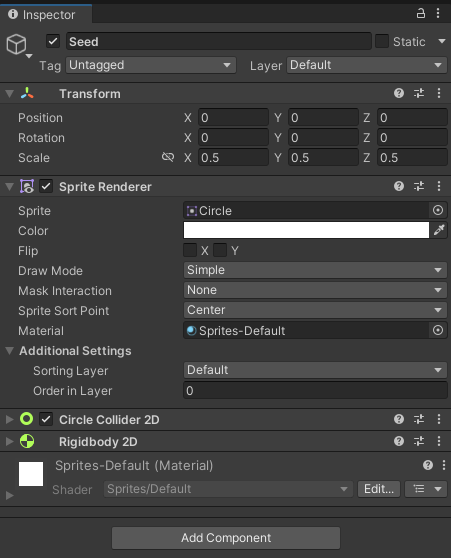The width and height of the screenshot is (451, 558).
Task: Expand the Rigidbody 2D component
Action: 10,442
